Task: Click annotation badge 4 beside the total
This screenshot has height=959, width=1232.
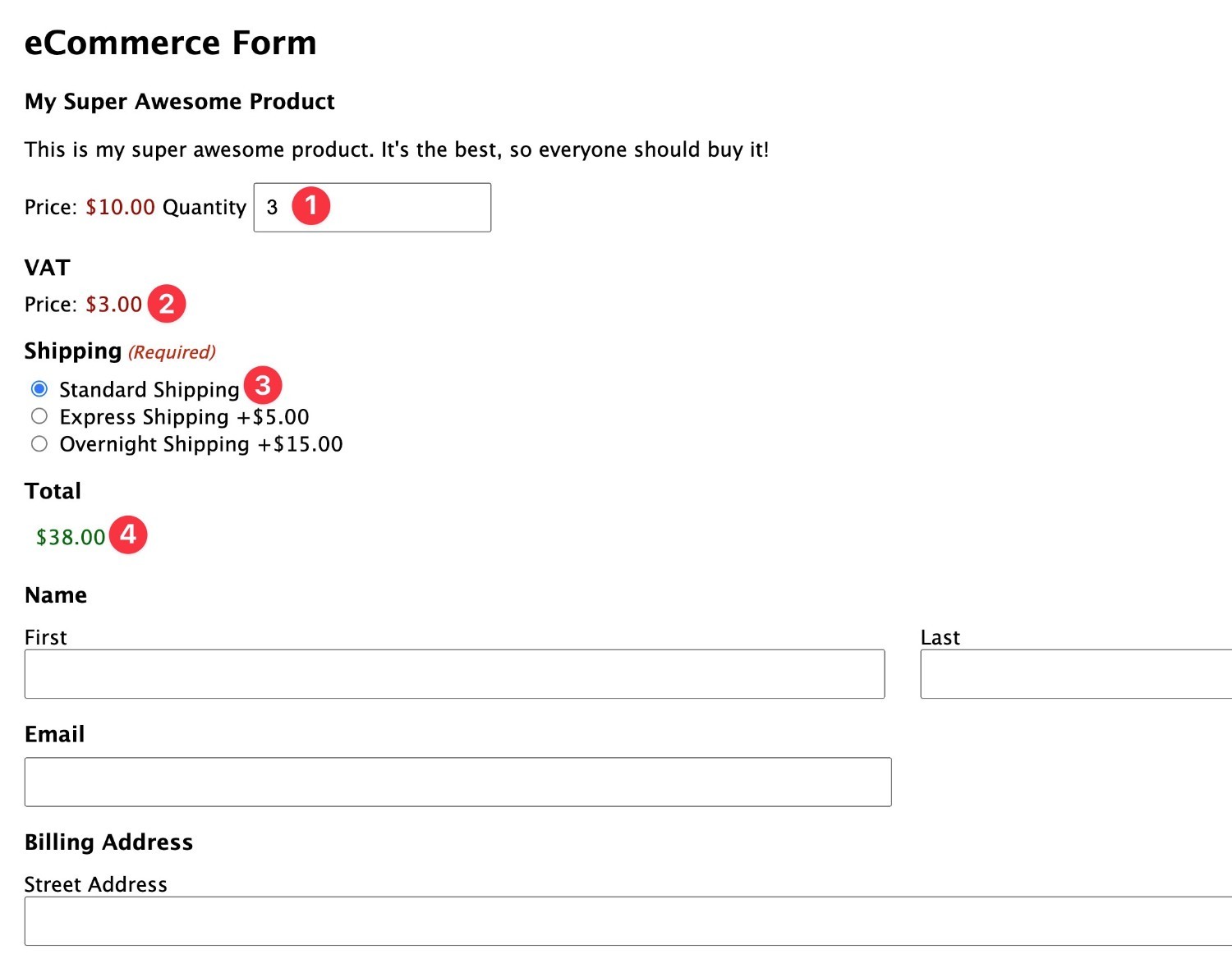Action: click(128, 535)
